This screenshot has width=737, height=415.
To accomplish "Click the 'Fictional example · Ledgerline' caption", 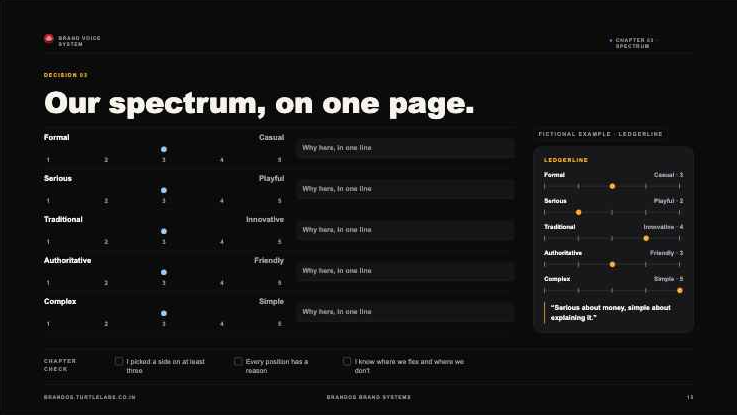I will pos(600,134).
